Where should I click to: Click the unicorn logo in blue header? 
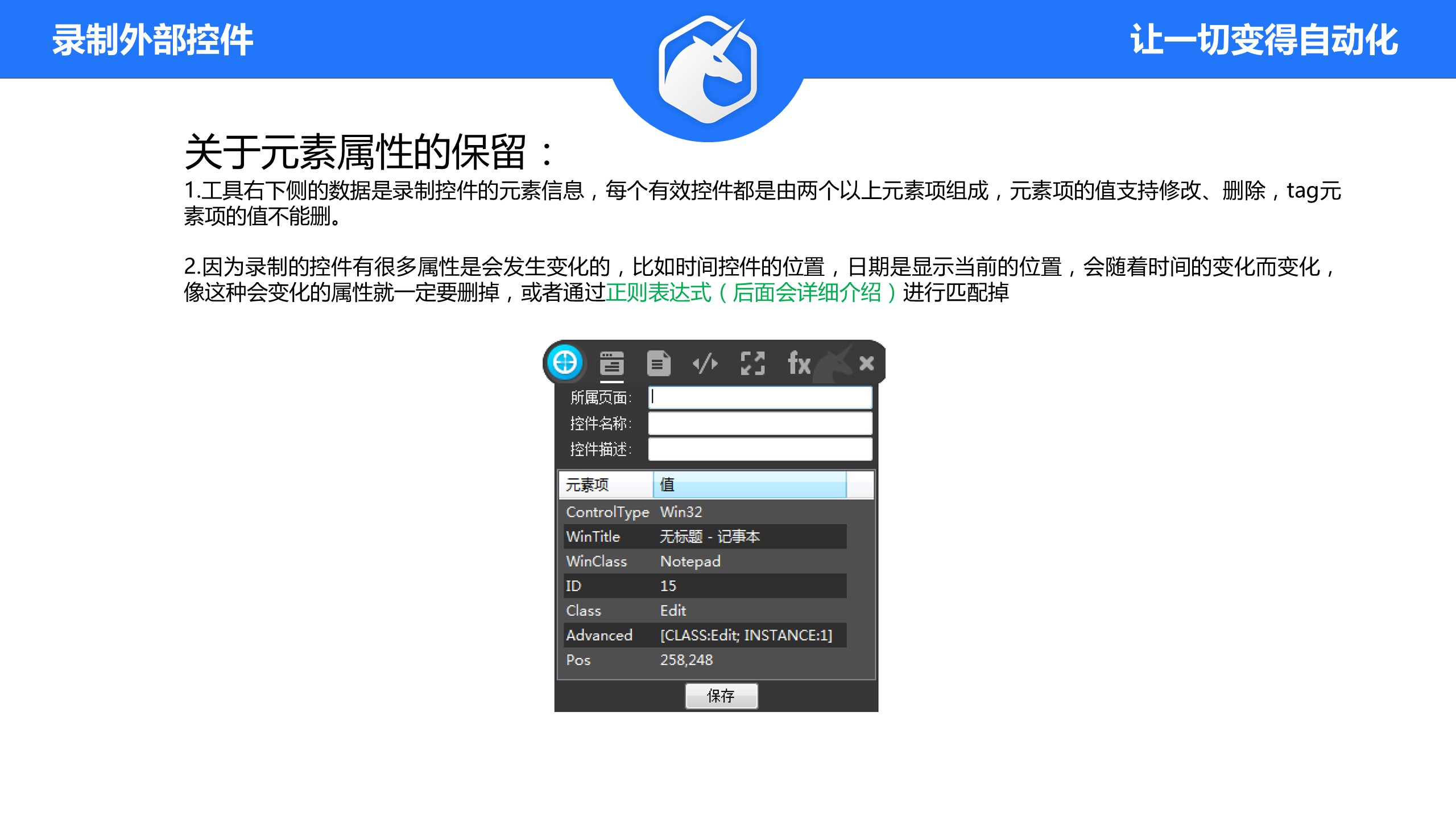(708, 69)
